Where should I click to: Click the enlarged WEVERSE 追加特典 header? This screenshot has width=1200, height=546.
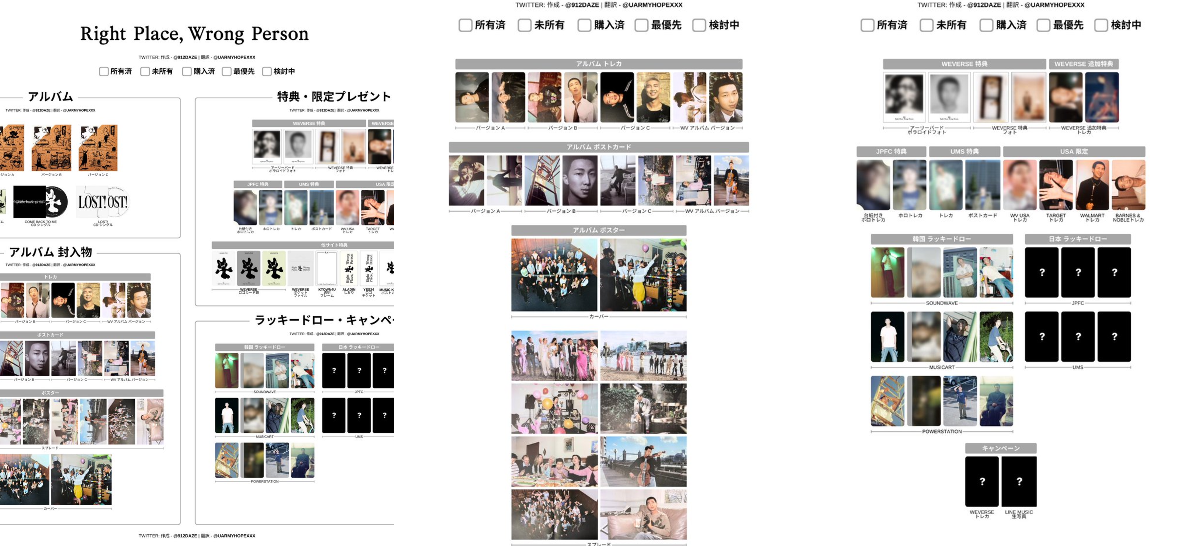coord(1084,64)
